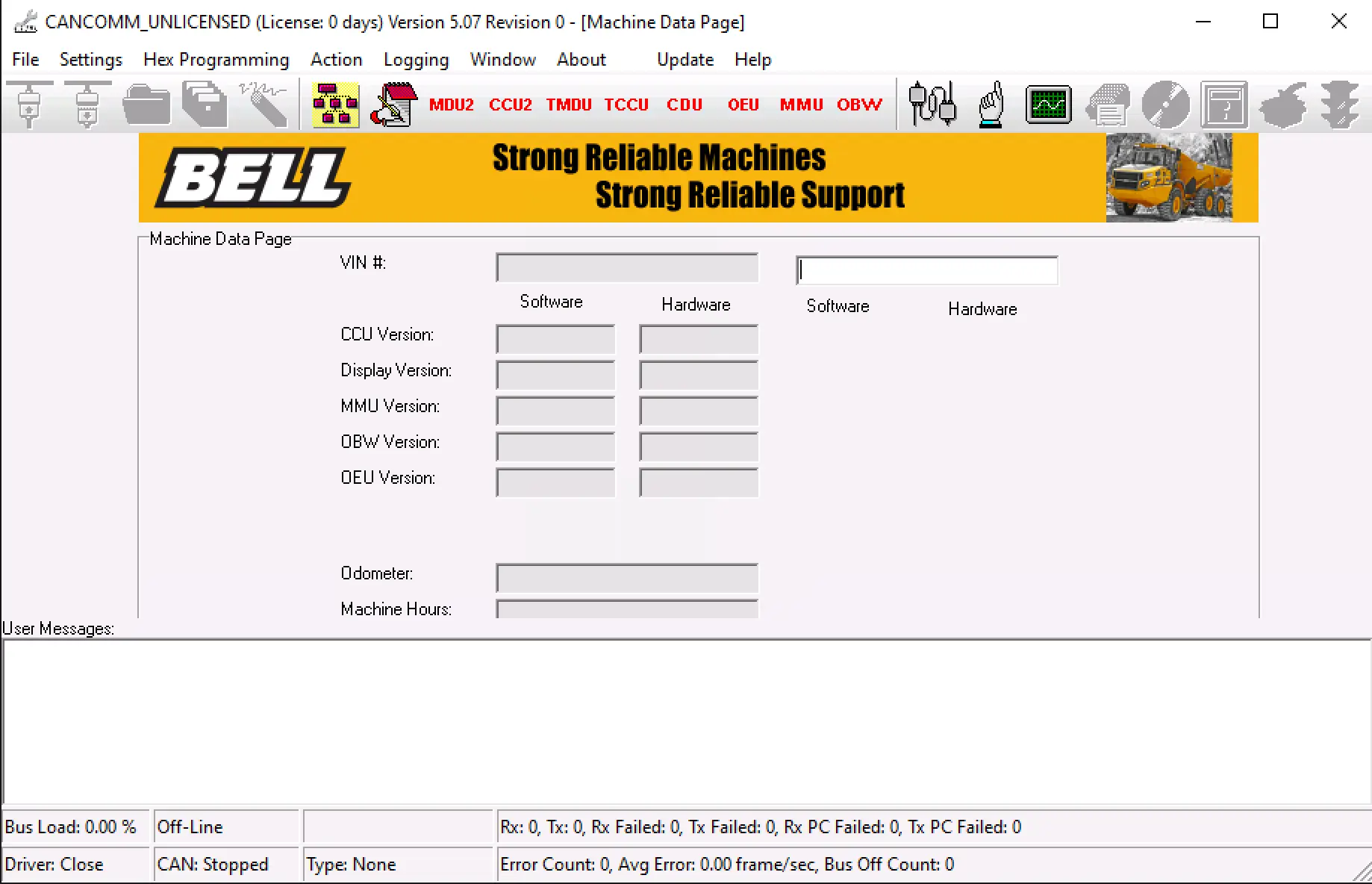Select the OBW module button
The height and width of the screenshot is (884, 1372).
click(x=858, y=105)
